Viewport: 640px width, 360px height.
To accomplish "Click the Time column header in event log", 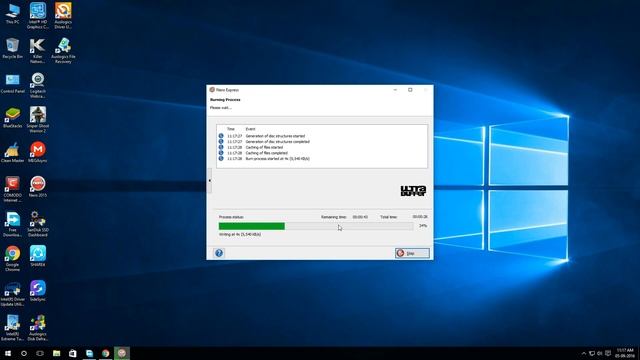I will tap(231, 129).
